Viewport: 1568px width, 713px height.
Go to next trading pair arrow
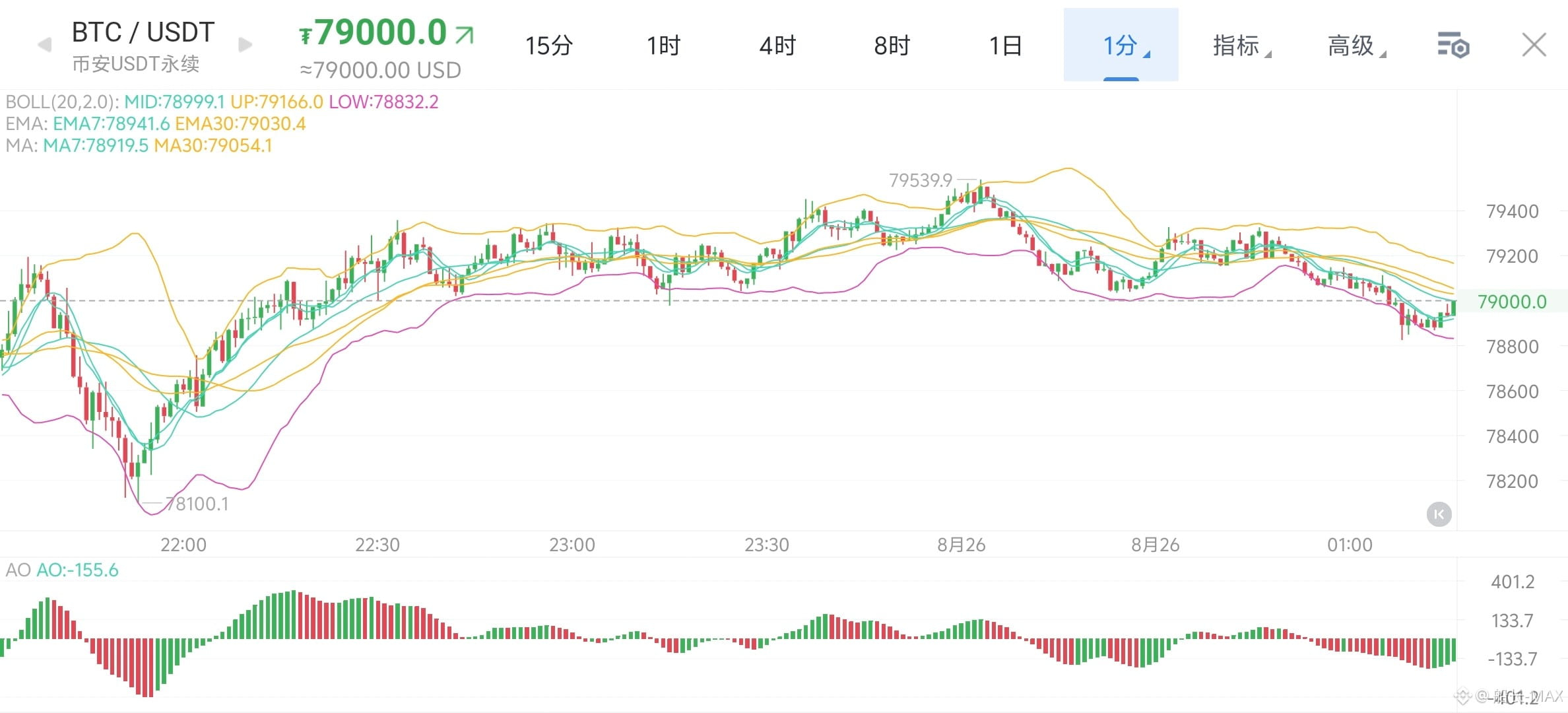click(245, 45)
